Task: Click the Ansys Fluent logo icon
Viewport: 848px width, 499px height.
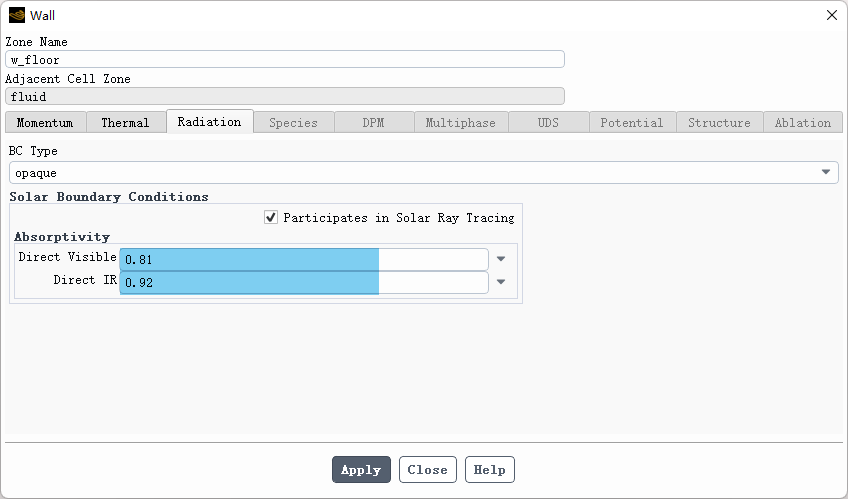Action: click(x=17, y=15)
